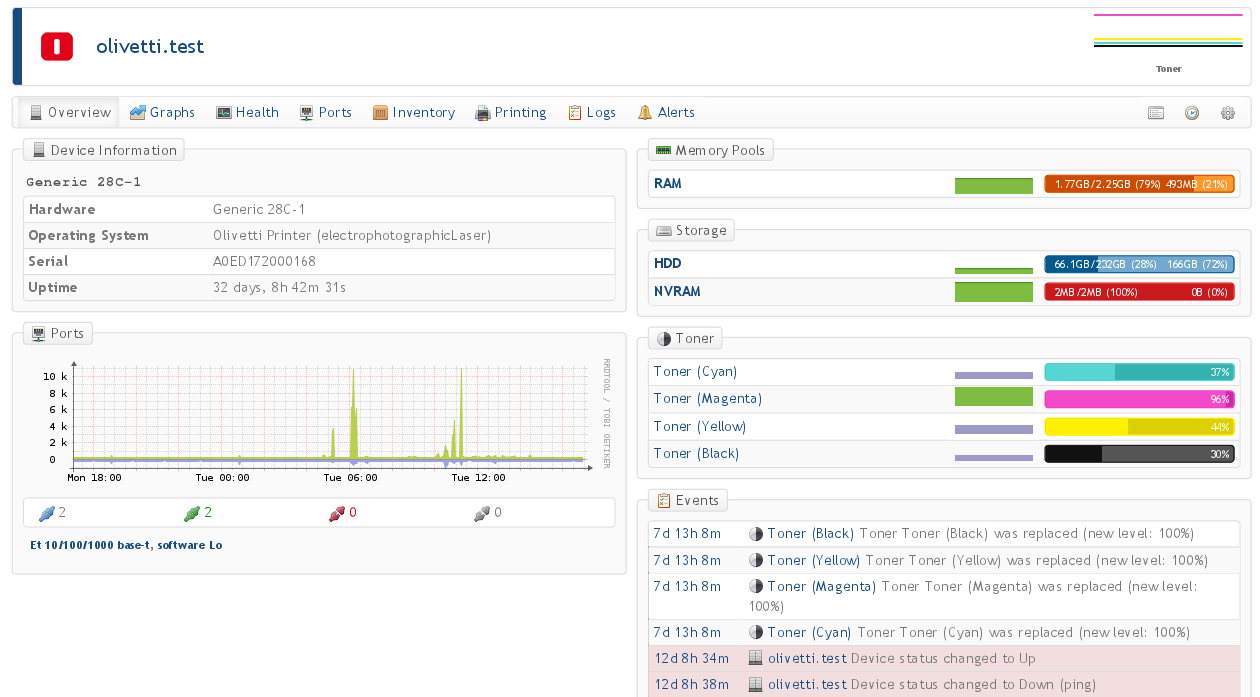Open the Toner (Magenta) link

click(707, 399)
